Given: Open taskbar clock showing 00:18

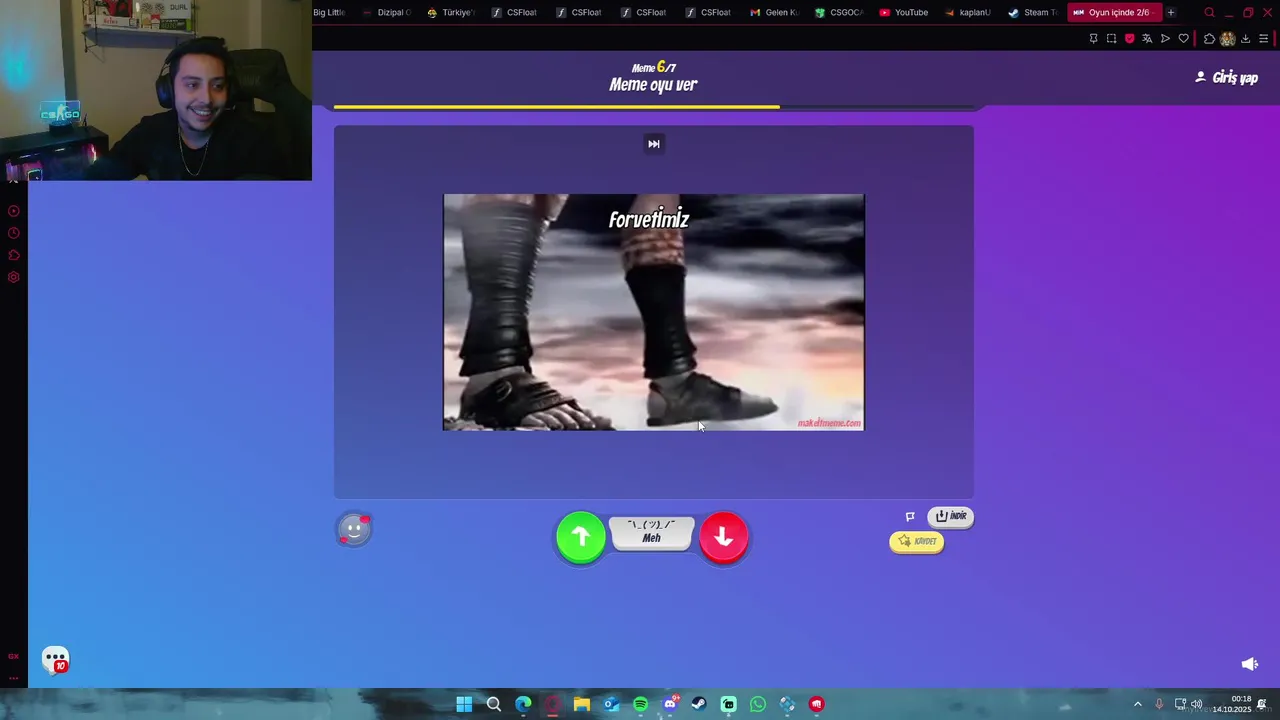Looking at the screenshot, I should click(x=1232, y=704).
